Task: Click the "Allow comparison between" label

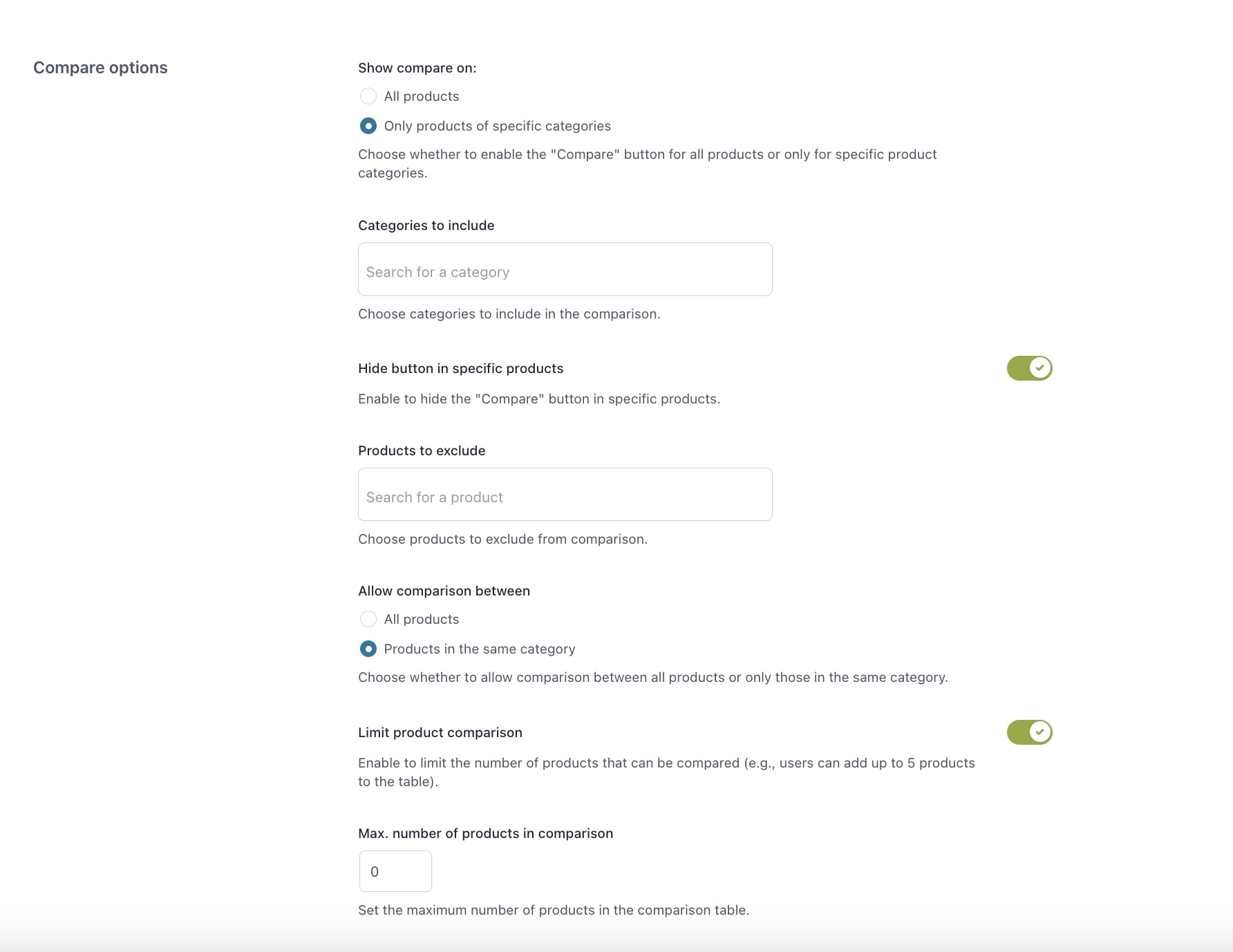Action: 444,591
